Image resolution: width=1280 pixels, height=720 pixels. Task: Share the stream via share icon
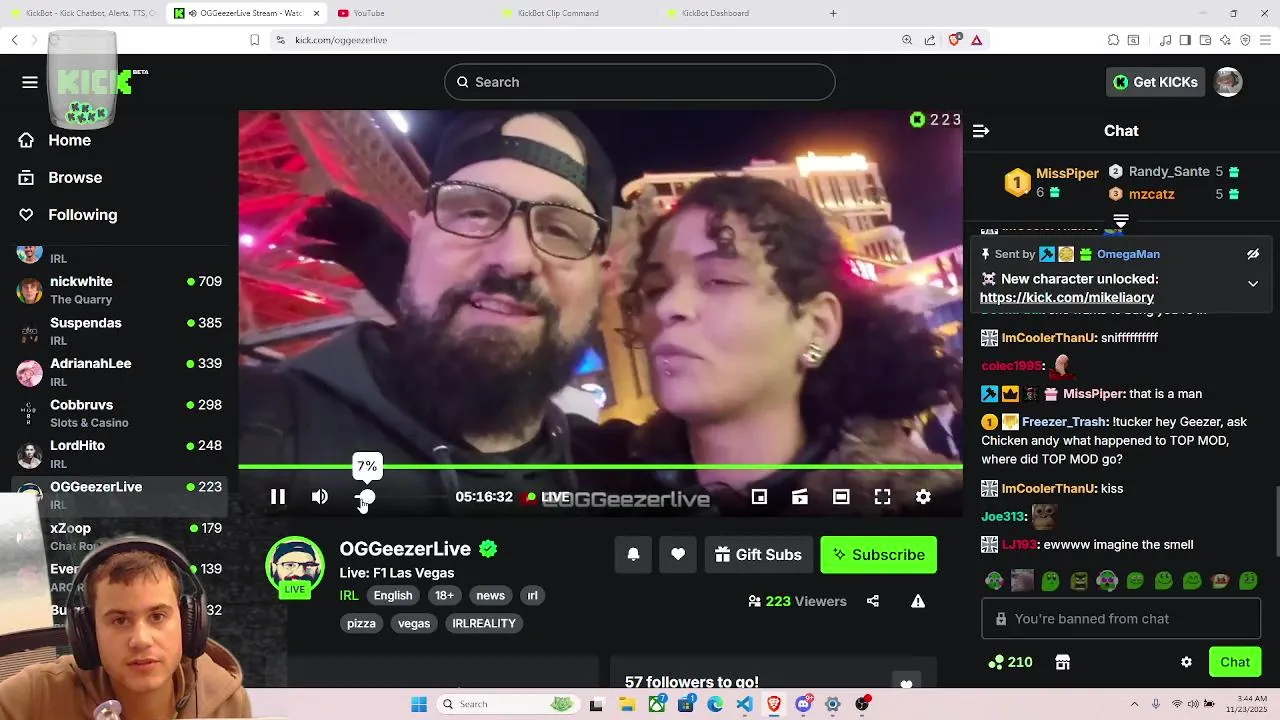[873, 601]
